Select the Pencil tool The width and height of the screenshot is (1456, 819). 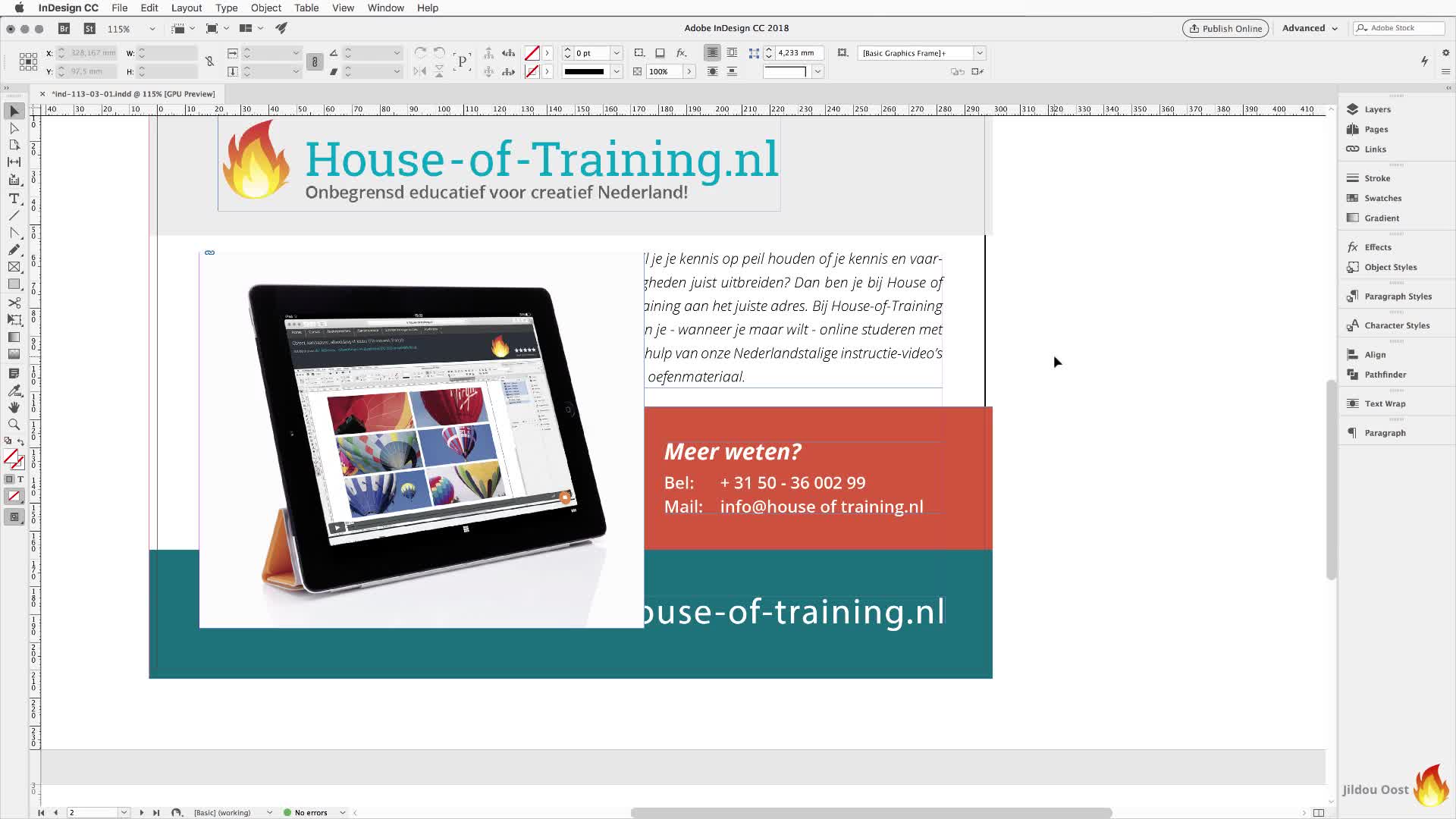pos(14,250)
